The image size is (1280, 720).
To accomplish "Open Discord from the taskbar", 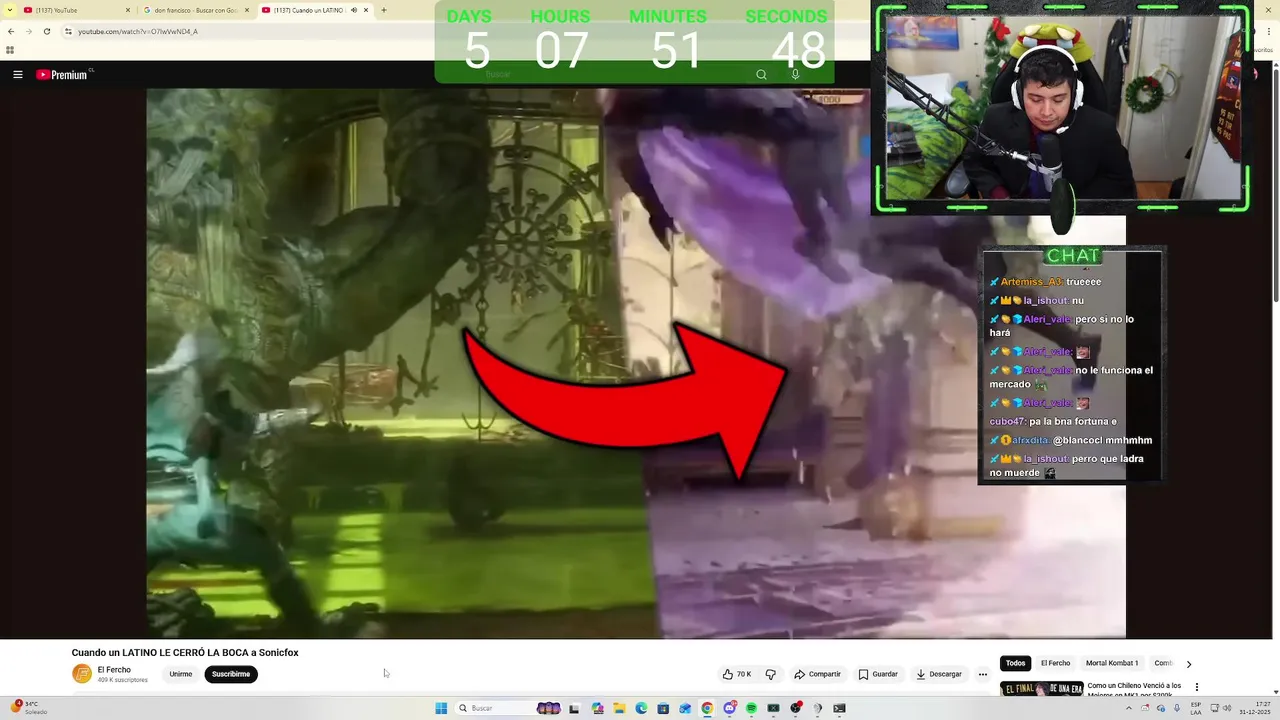I will [729, 708].
